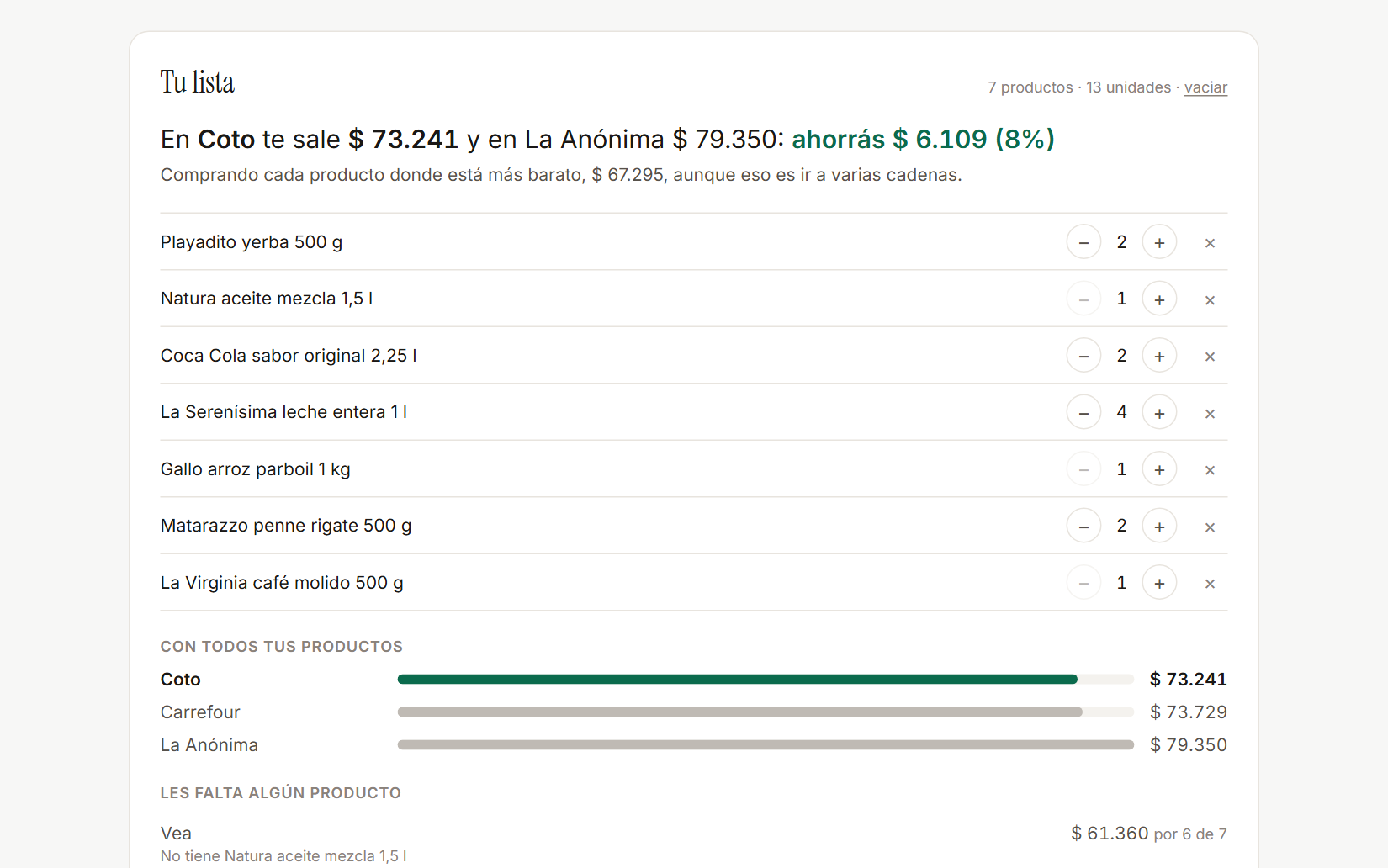Image resolution: width=1388 pixels, height=868 pixels.
Task: Increase Matarazzo penne rigate quantity
Action: tap(1159, 527)
